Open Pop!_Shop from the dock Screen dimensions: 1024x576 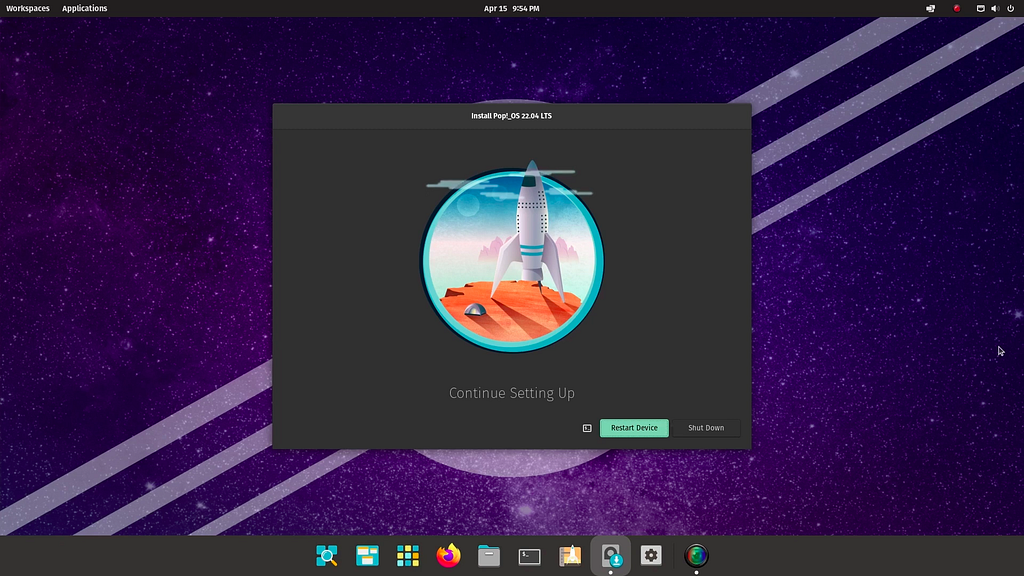[569, 556]
